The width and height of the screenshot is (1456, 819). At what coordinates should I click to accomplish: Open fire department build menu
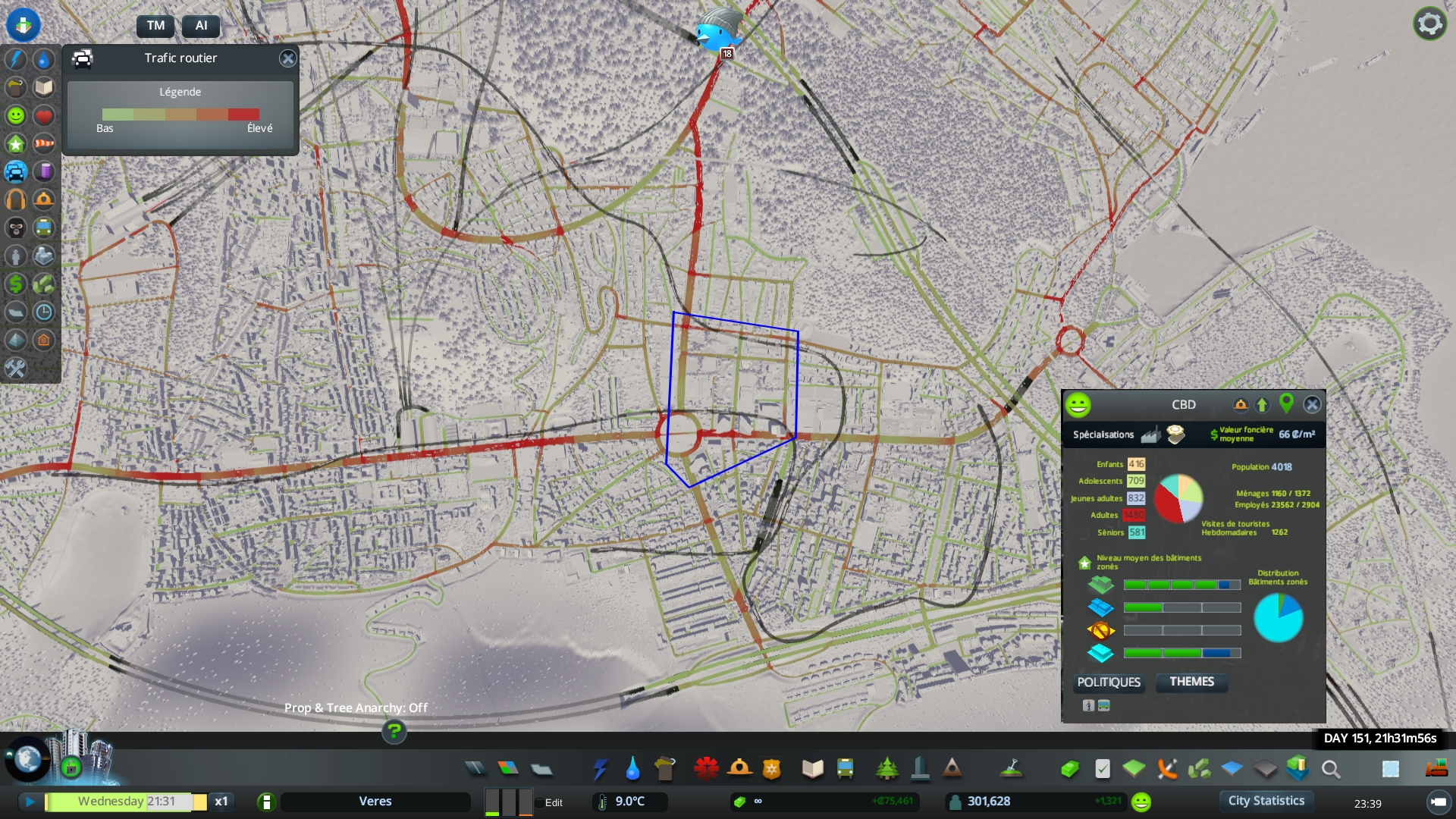(x=739, y=769)
